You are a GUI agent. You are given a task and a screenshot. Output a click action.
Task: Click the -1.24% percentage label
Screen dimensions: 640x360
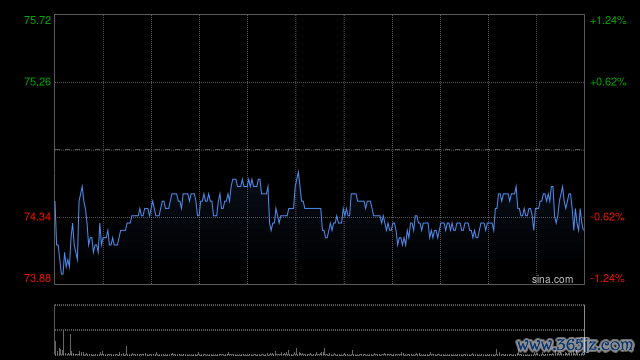point(607,278)
